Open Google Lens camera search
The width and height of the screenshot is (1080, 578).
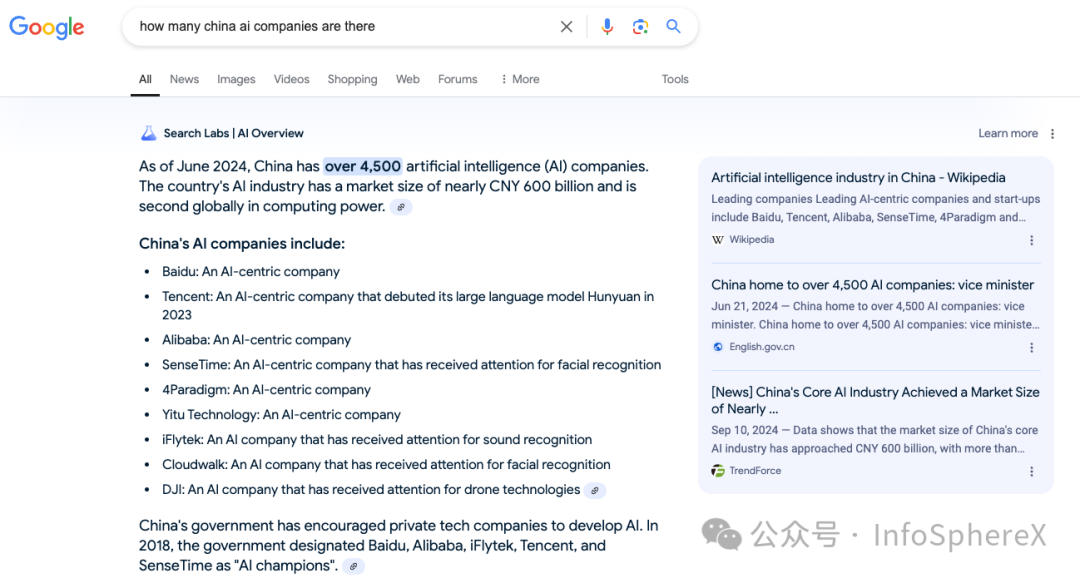point(640,26)
